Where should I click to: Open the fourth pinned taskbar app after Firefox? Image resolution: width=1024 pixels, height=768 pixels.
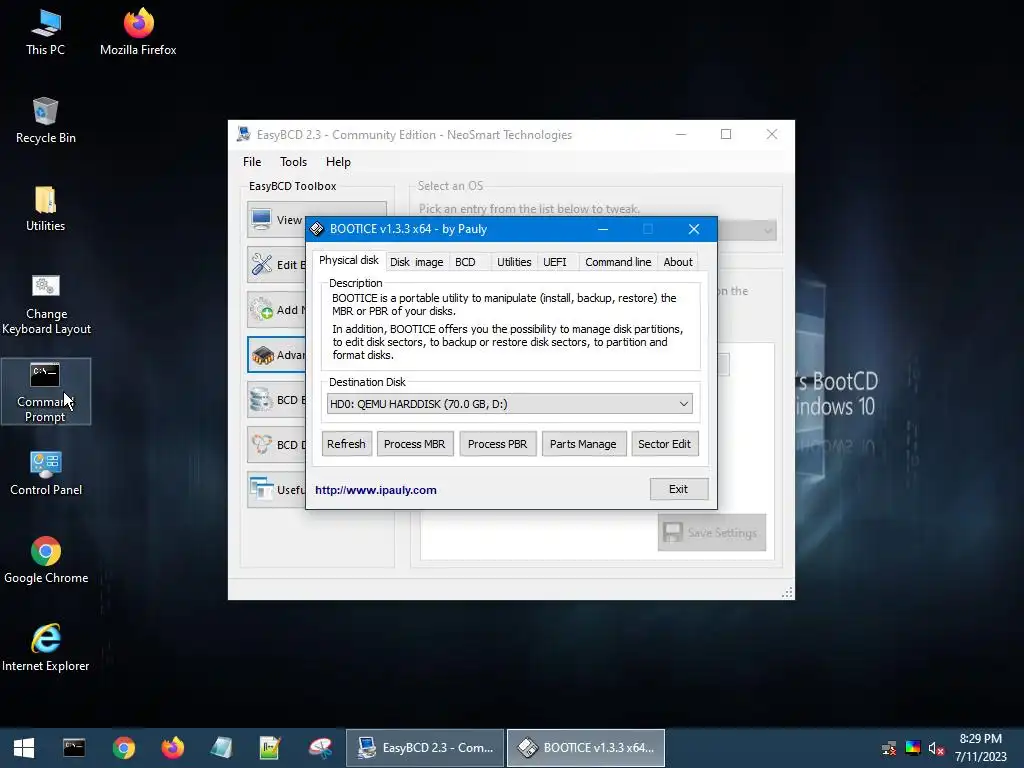(221, 748)
